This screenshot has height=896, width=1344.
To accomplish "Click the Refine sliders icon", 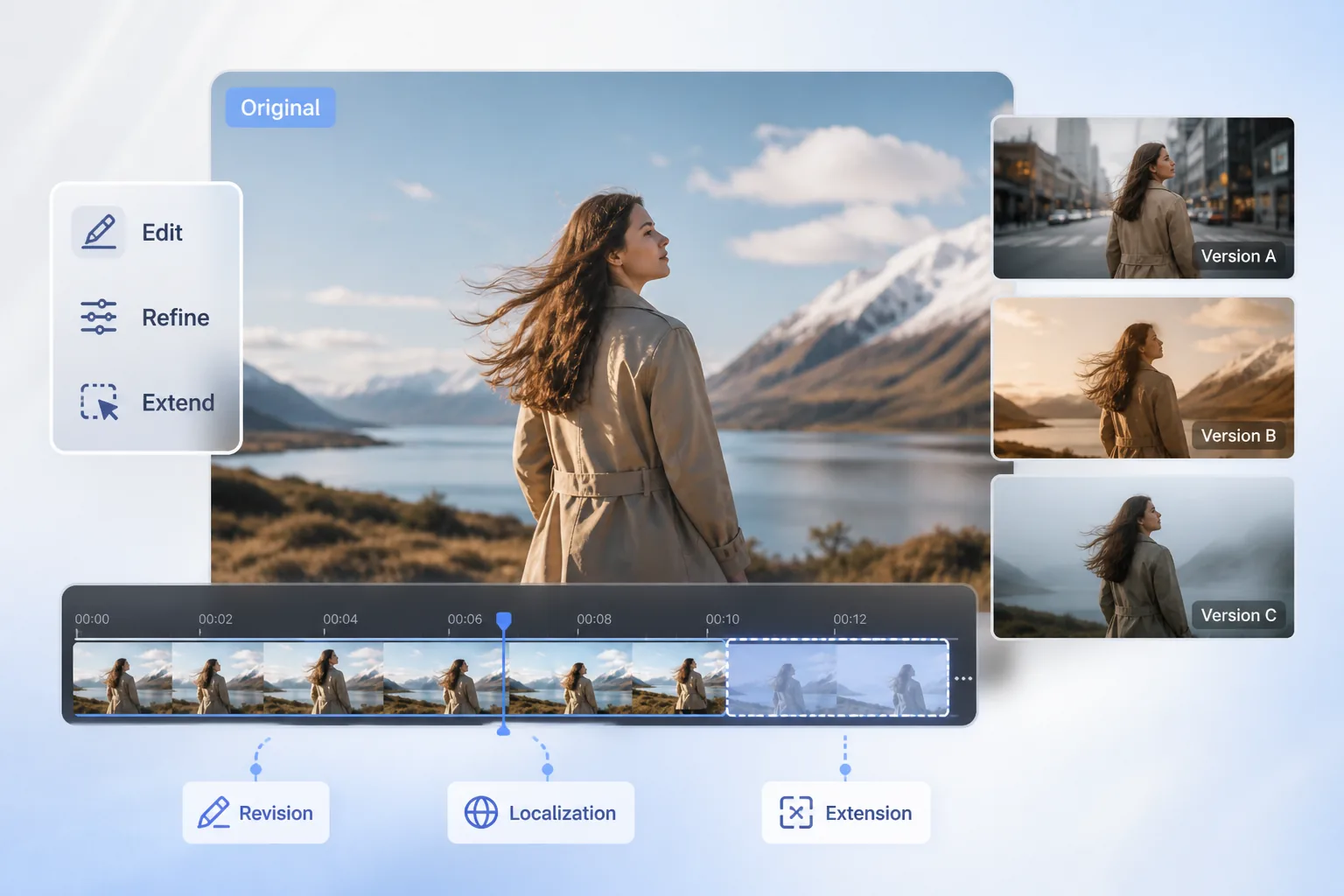I will tap(99, 317).
